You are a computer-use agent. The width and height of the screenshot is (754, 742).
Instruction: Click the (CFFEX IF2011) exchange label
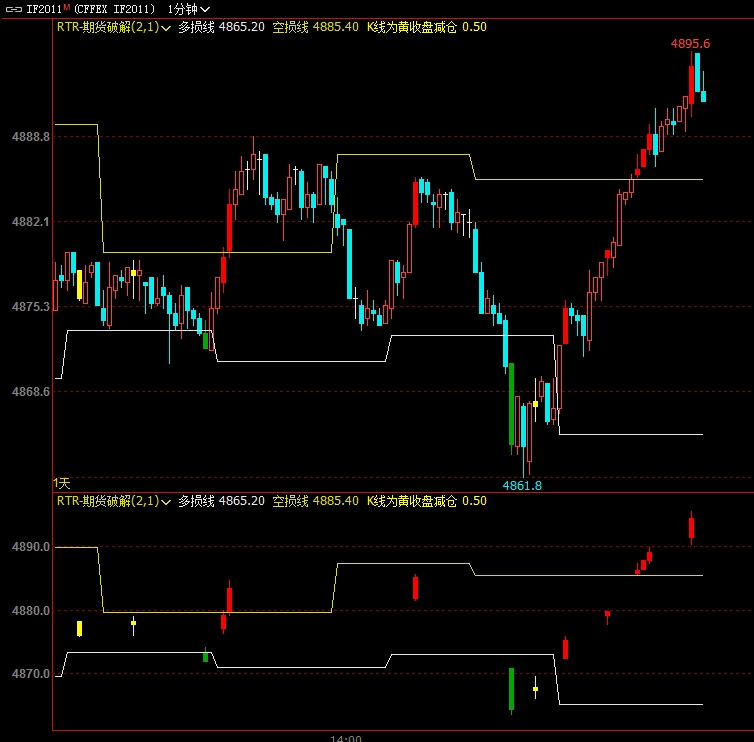click(114, 9)
